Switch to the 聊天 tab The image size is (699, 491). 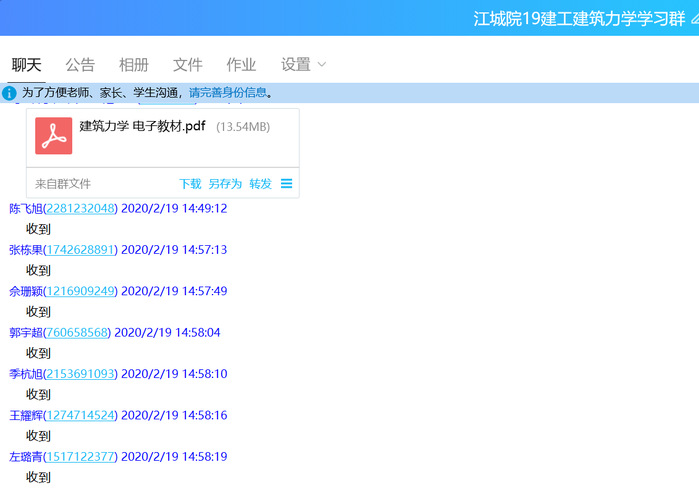[x=27, y=65]
